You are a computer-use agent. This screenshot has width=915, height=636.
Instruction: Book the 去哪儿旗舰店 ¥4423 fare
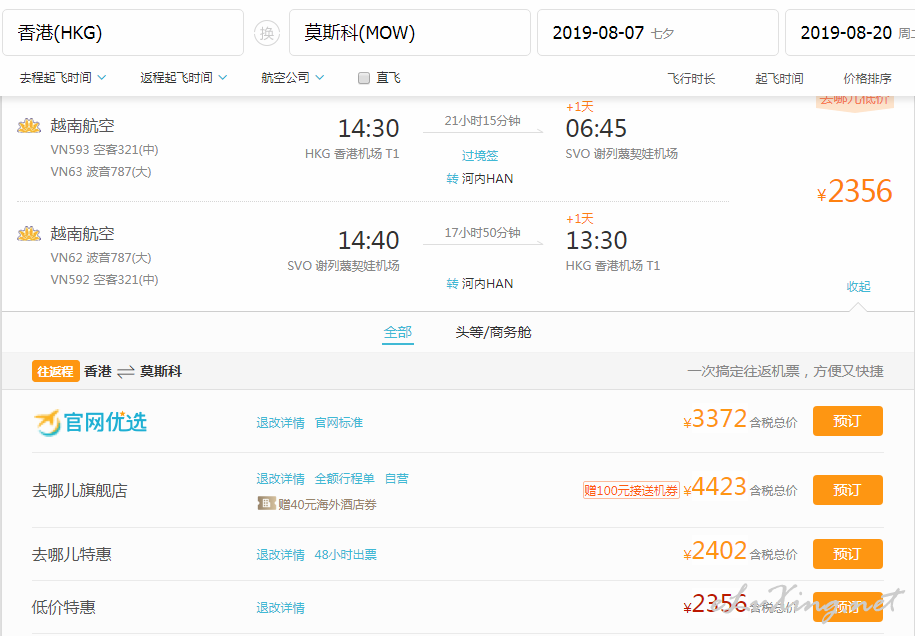[847, 490]
